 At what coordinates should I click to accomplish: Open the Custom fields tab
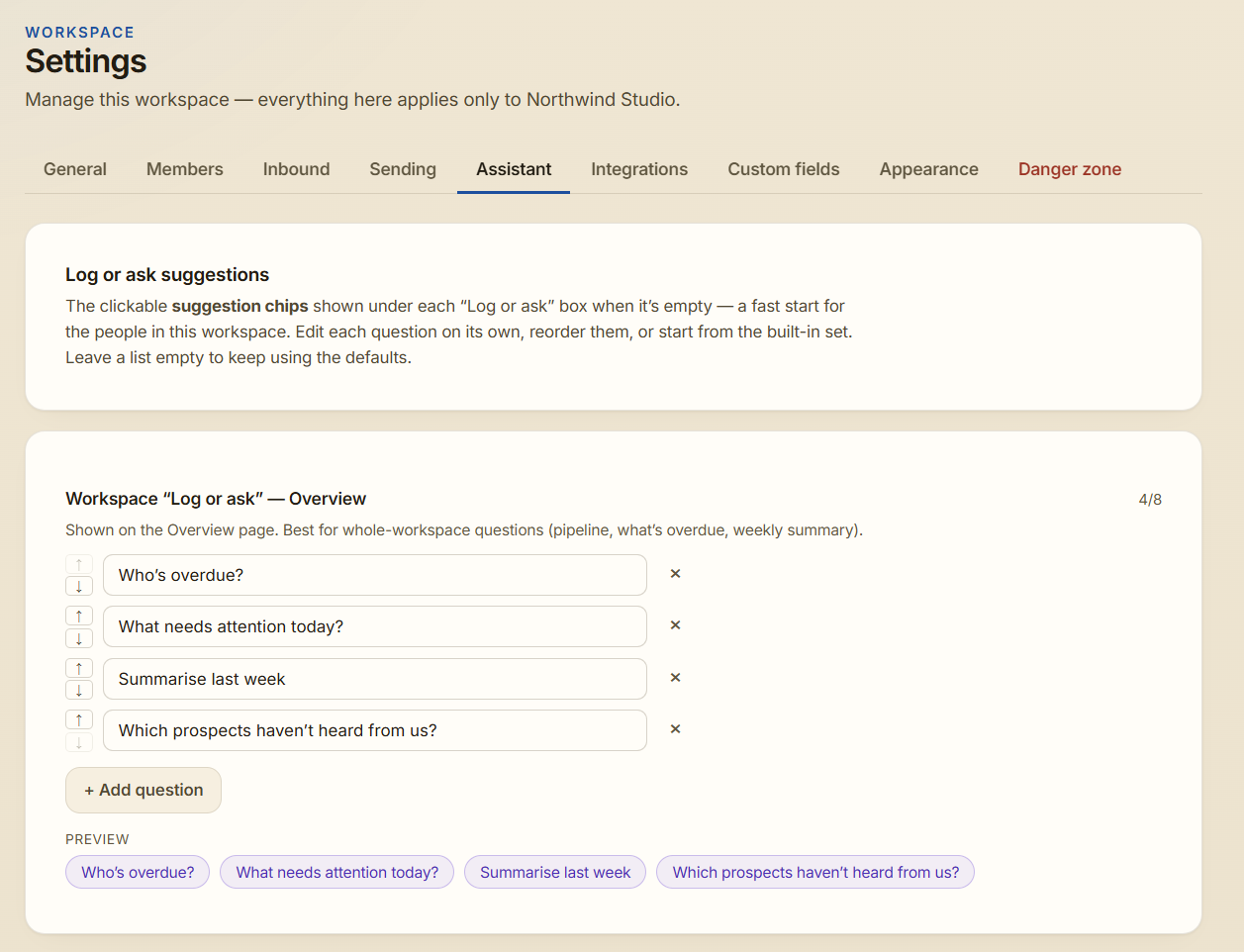(784, 169)
